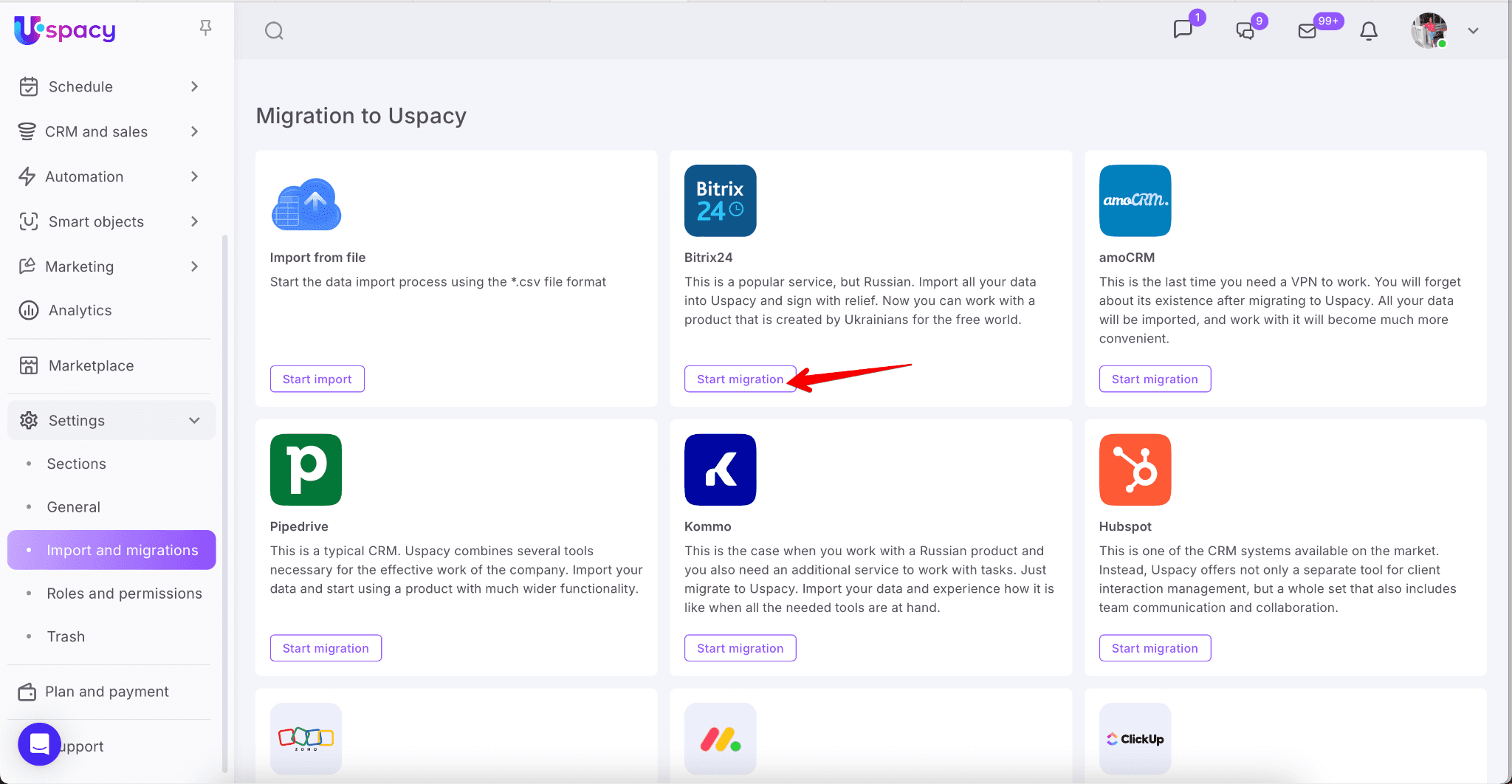This screenshot has width=1512, height=784.
Task: Open chat messages icon with badge 1
Action: [1183, 30]
